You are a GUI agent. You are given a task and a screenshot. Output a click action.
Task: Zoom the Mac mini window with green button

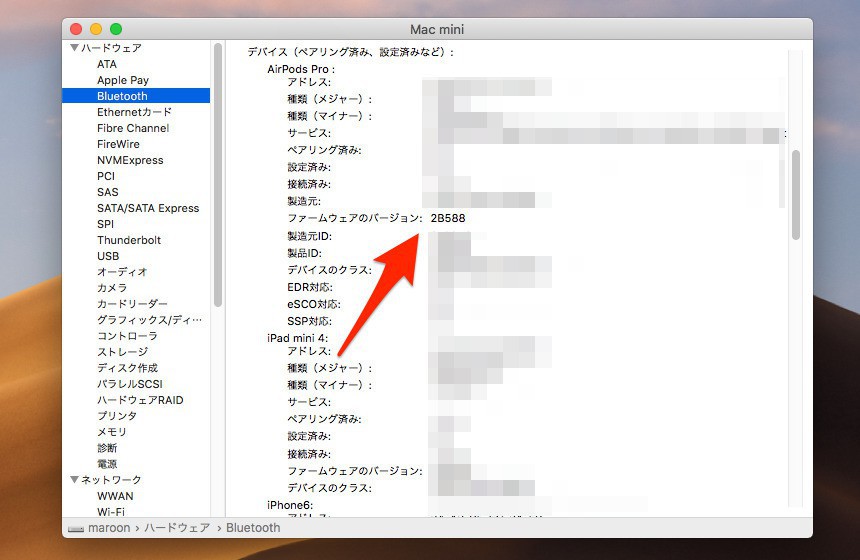click(116, 29)
